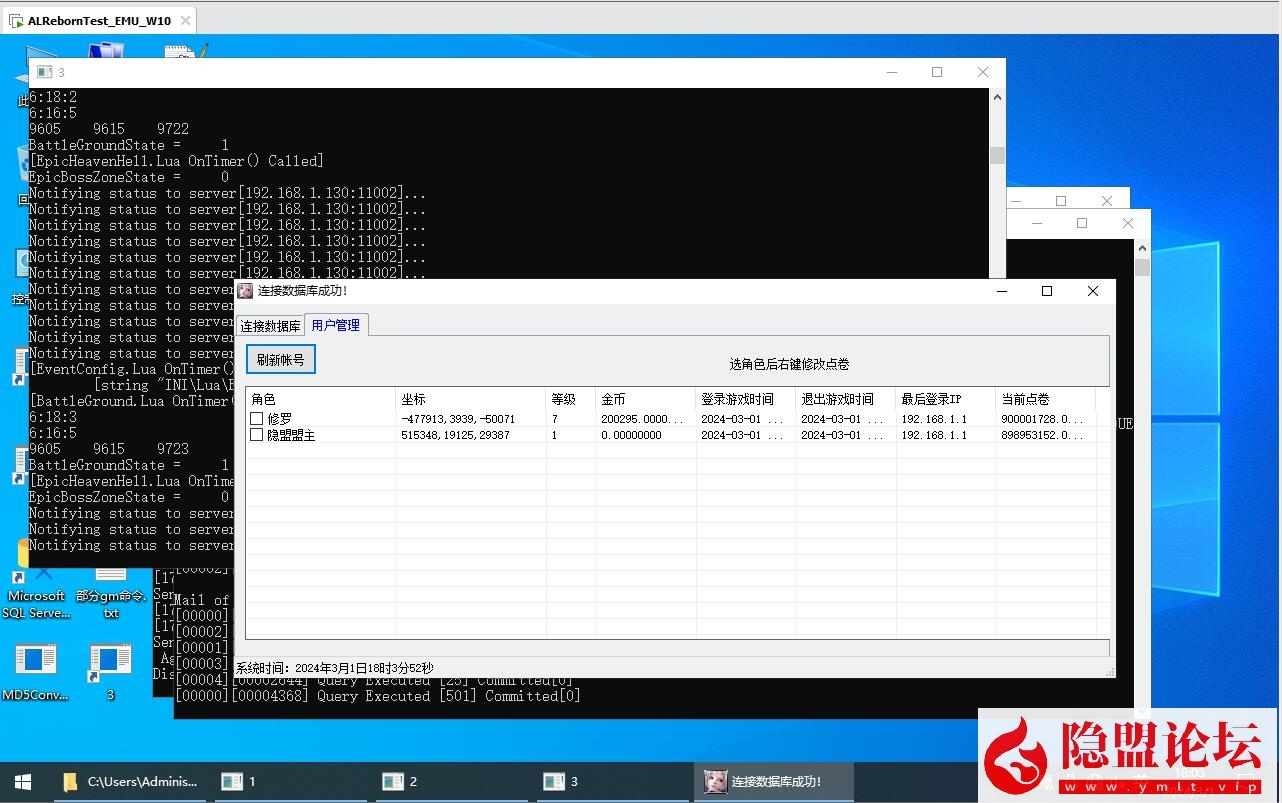1282x803 pixels.
Task: Click the 系统时间 status bar text
Action: [335, 668]
